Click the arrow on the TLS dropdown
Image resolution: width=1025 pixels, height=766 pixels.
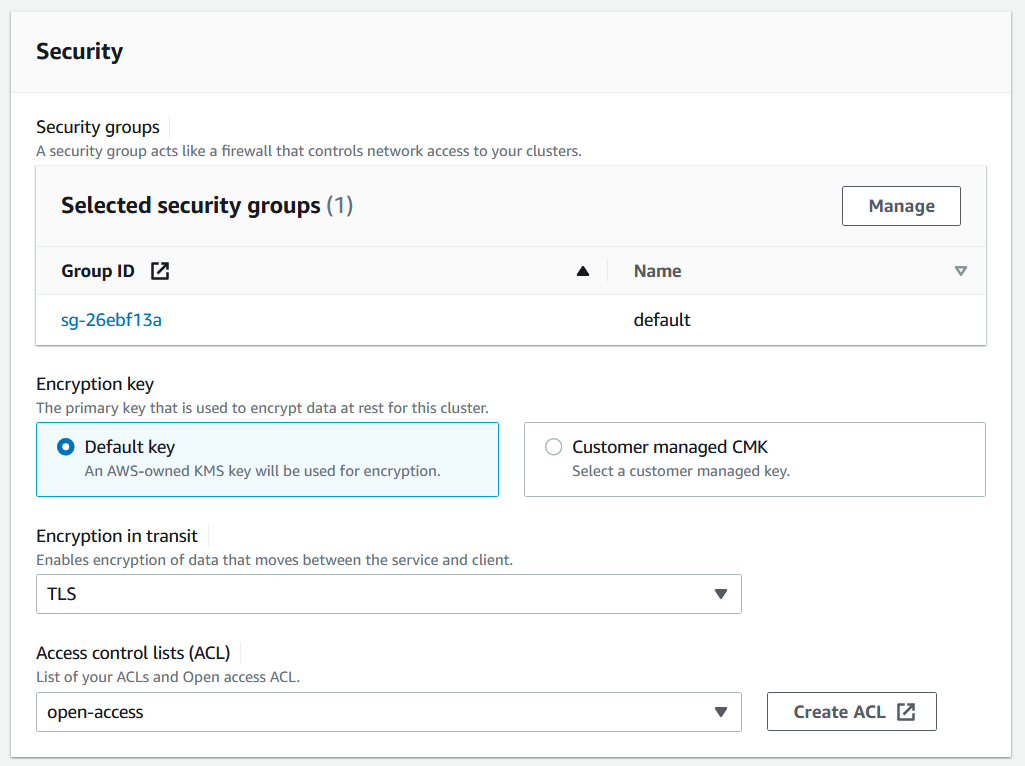coord(721,594)
